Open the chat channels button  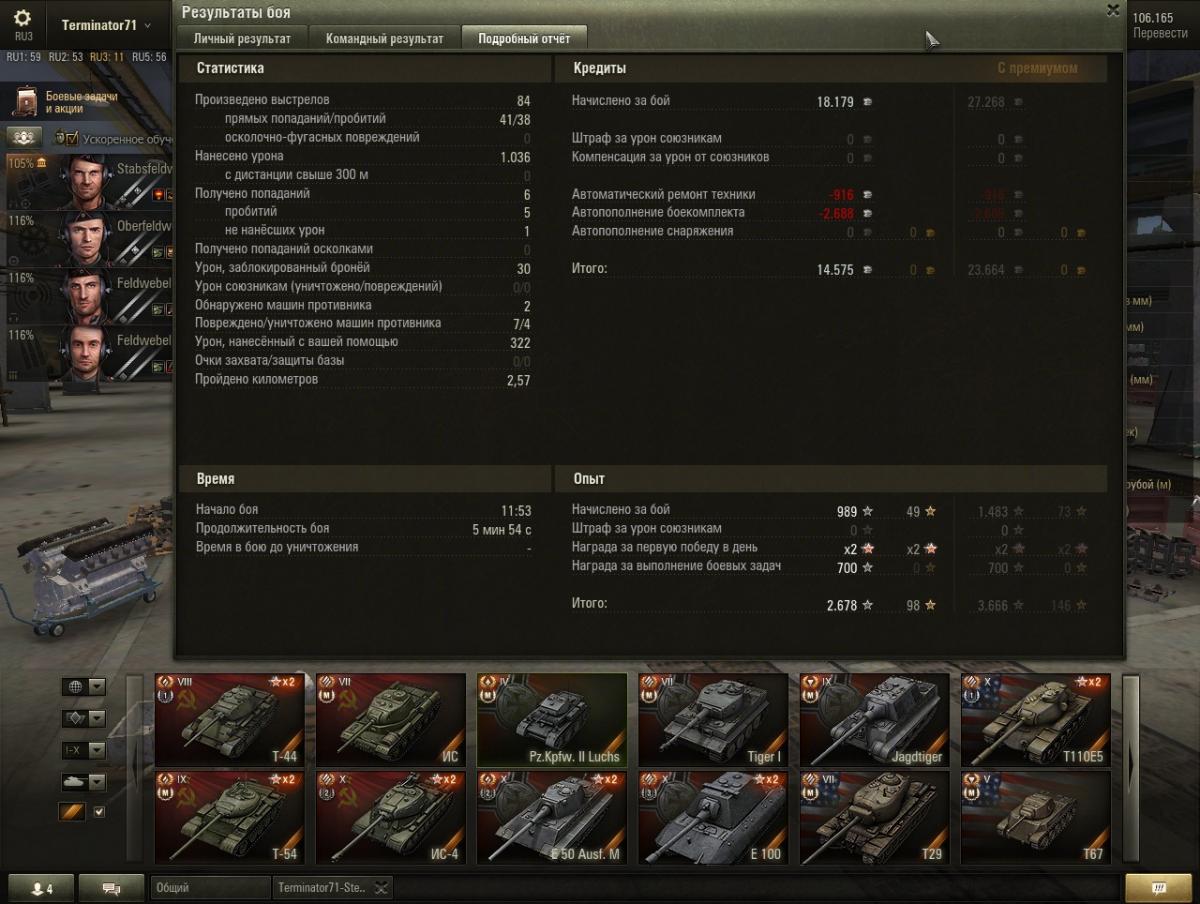111,888
